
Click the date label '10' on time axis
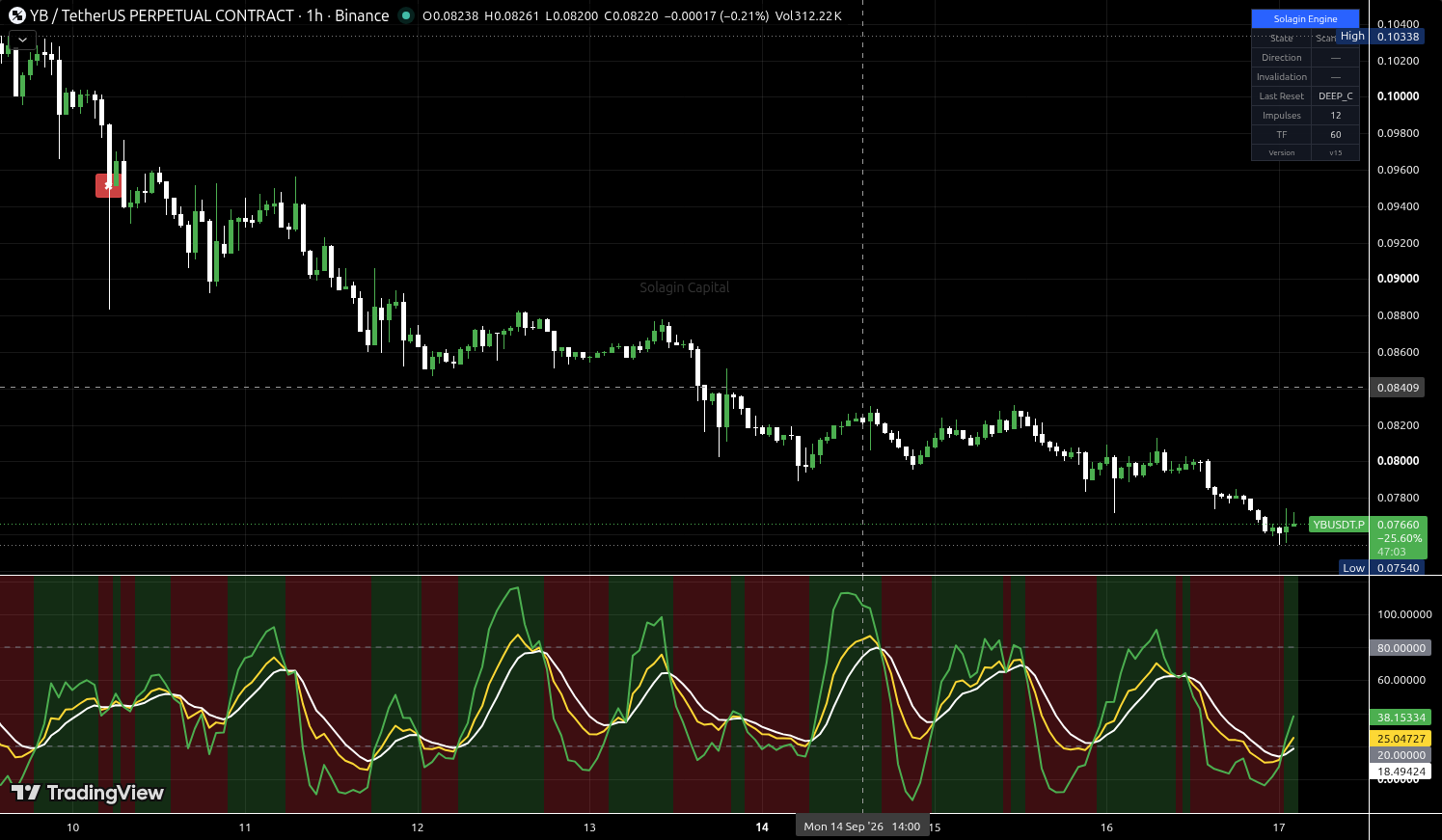click(72, 827)
